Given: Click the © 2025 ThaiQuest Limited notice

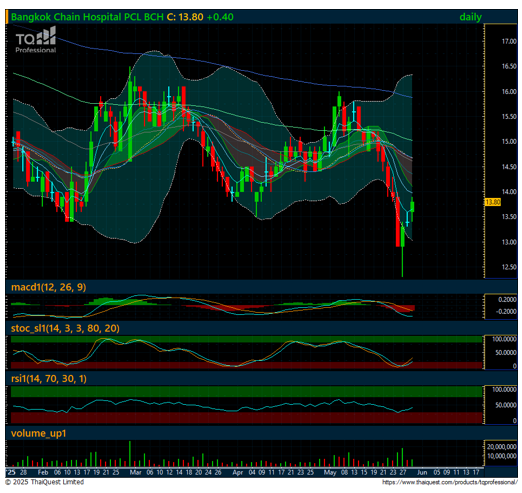Looking at the screenshot, I should click(x=44, y=482).
